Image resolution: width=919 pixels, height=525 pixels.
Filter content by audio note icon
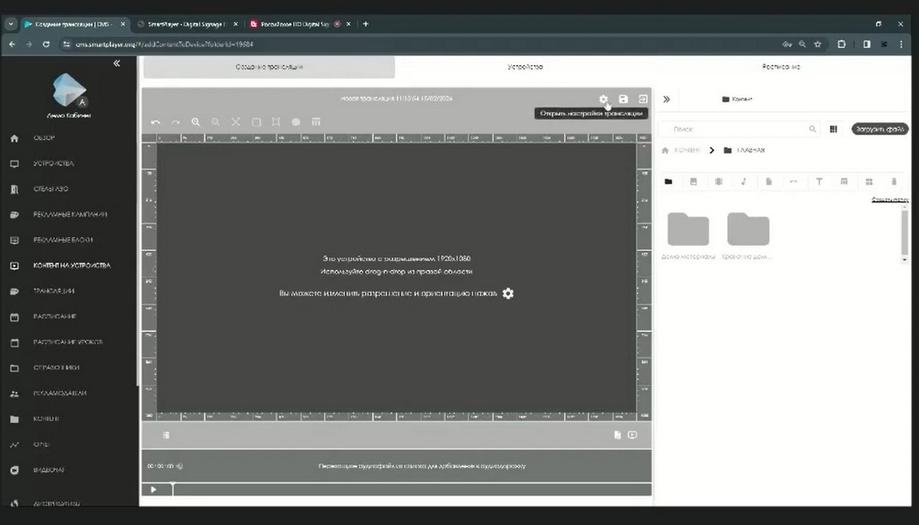pyautogui.click(x=743, y=182)
